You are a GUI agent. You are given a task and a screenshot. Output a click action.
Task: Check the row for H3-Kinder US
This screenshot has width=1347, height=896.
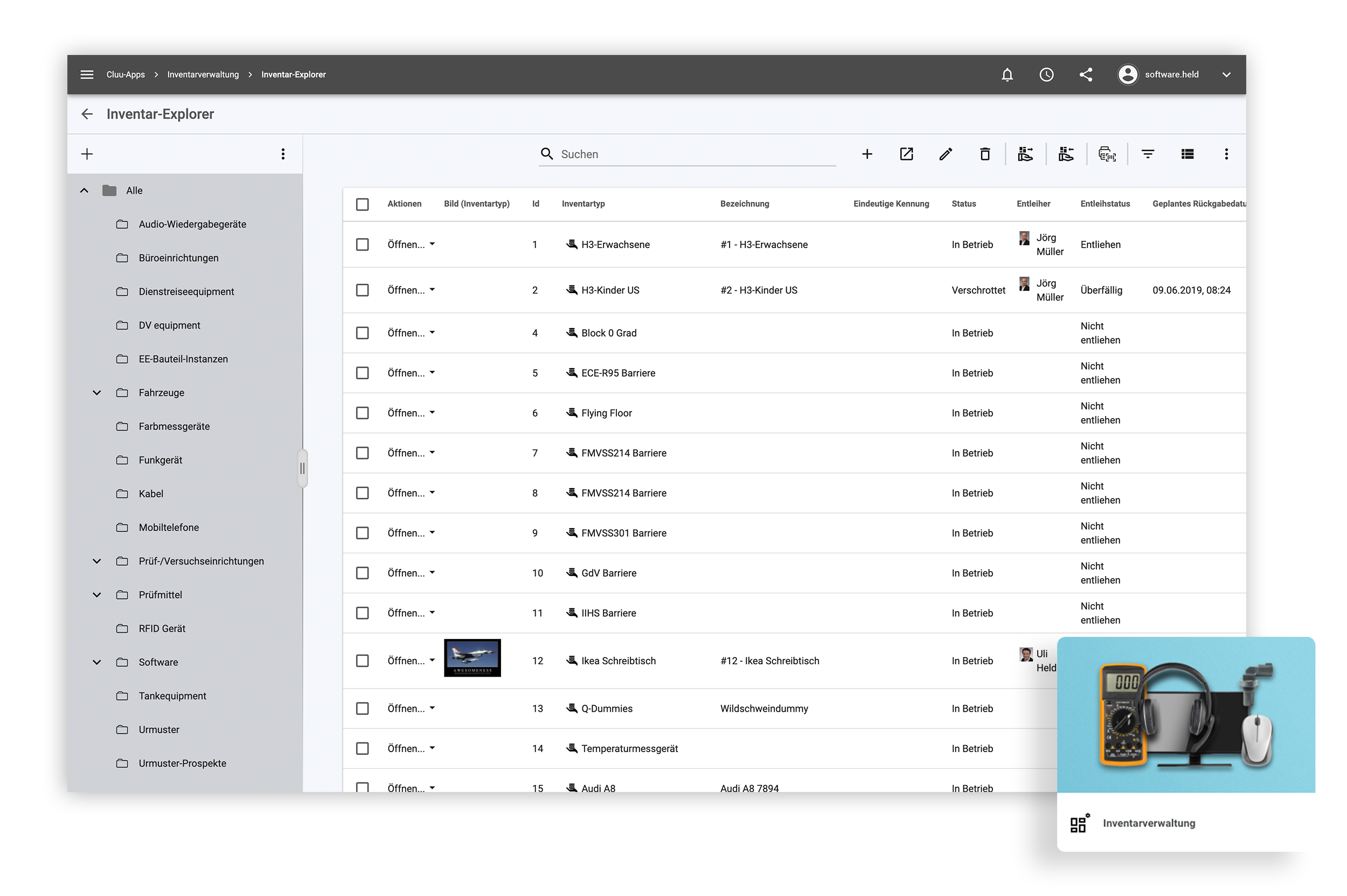tap(362, 290)
